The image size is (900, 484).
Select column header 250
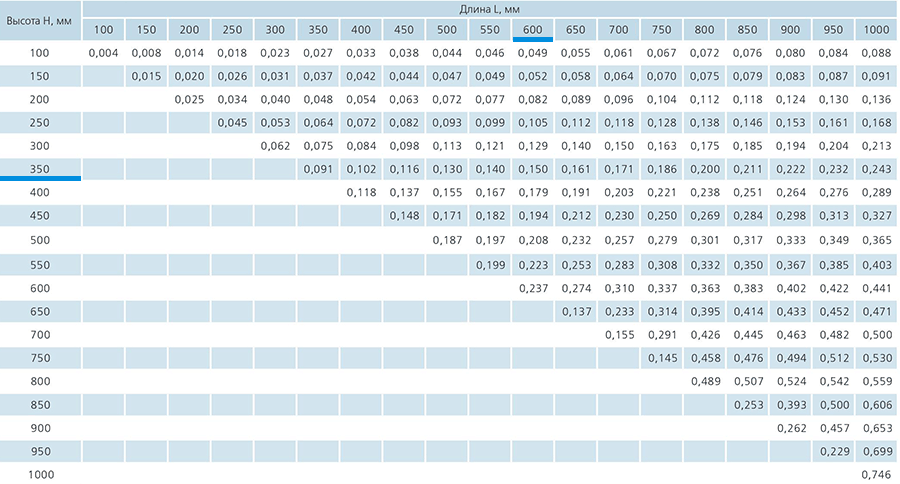[232, 30]
